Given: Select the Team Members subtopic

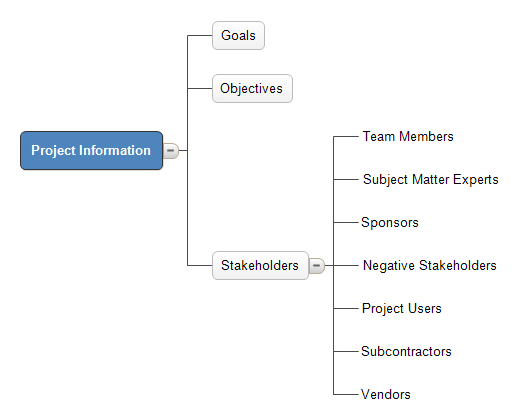Looking at the screenshot, I should pos(408,137).
